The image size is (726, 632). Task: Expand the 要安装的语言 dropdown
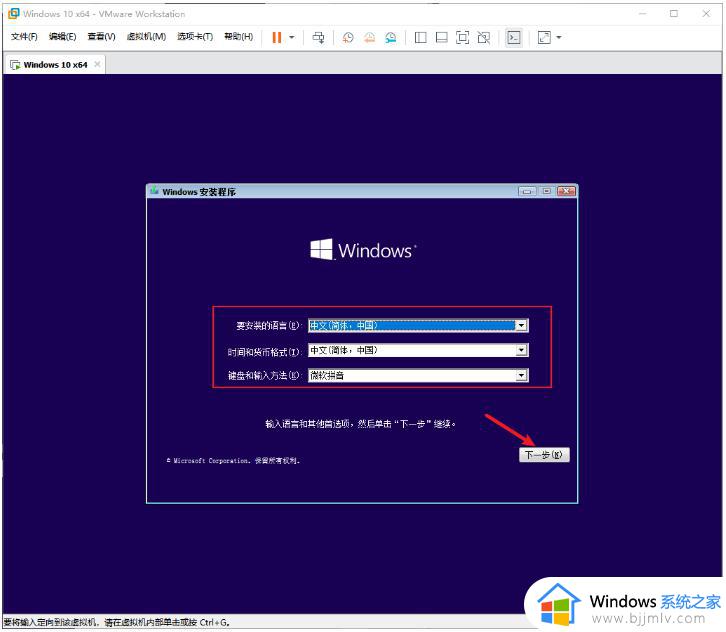click(x=521, y=325)
